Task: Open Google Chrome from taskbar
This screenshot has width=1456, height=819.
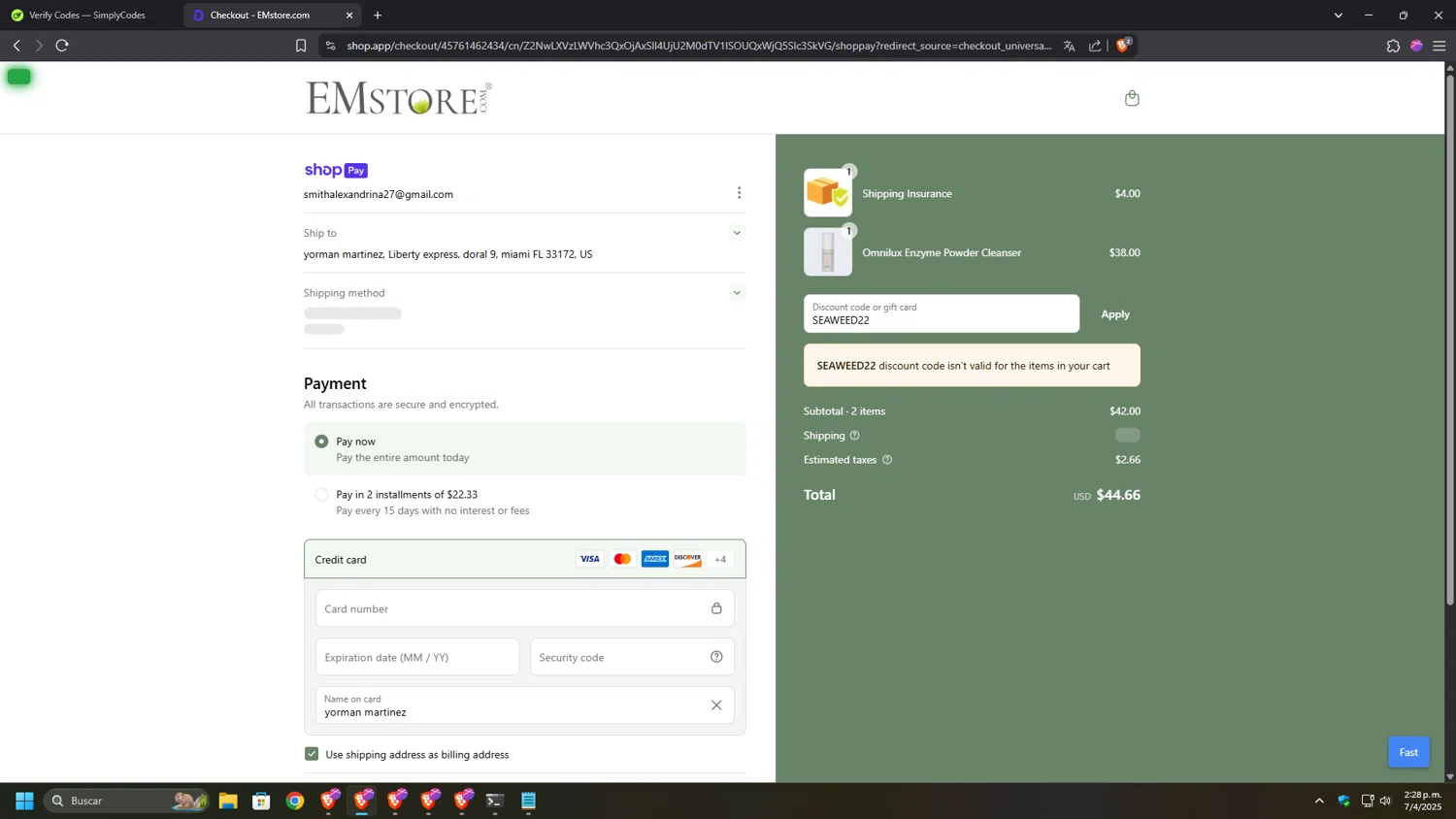Action: tap(295, 801)
